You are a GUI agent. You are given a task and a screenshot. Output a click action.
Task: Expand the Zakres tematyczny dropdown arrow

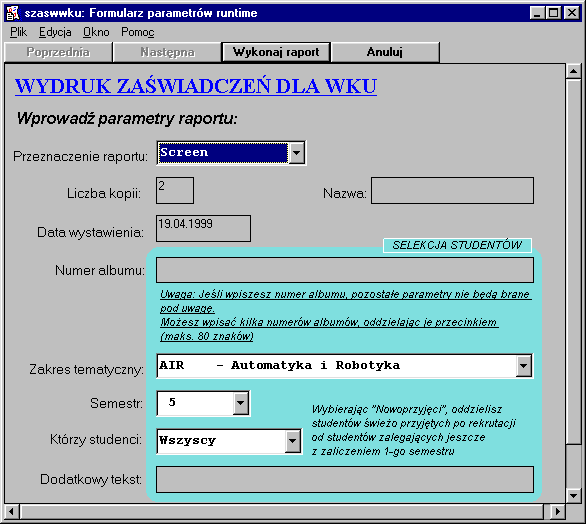tap(524, 366)
